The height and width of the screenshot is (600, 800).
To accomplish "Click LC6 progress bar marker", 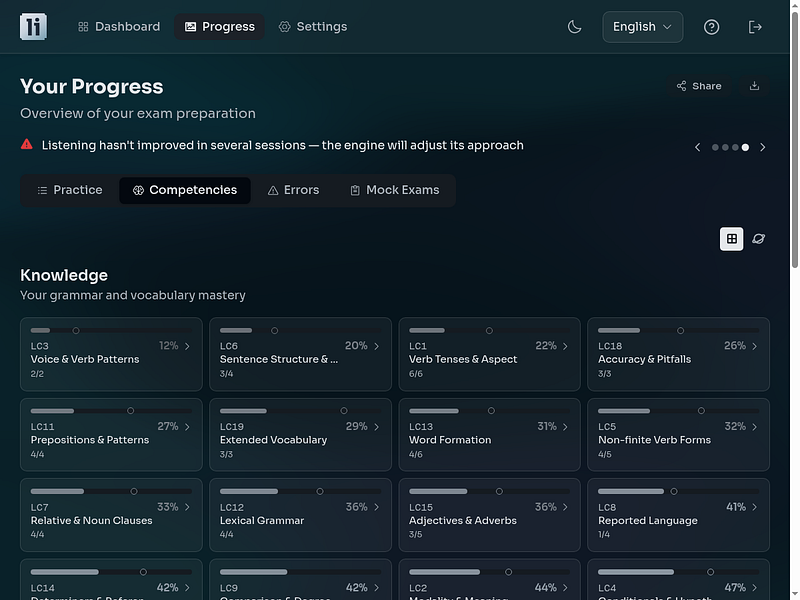I will point(274,331).
